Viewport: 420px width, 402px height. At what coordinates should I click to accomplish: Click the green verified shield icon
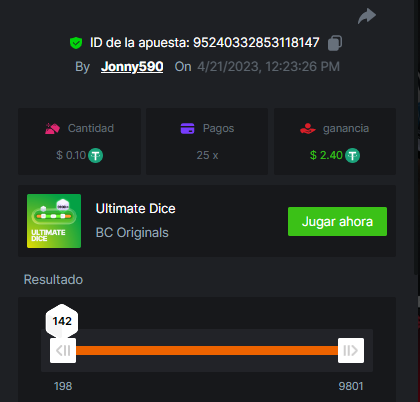tap(76, 43)
